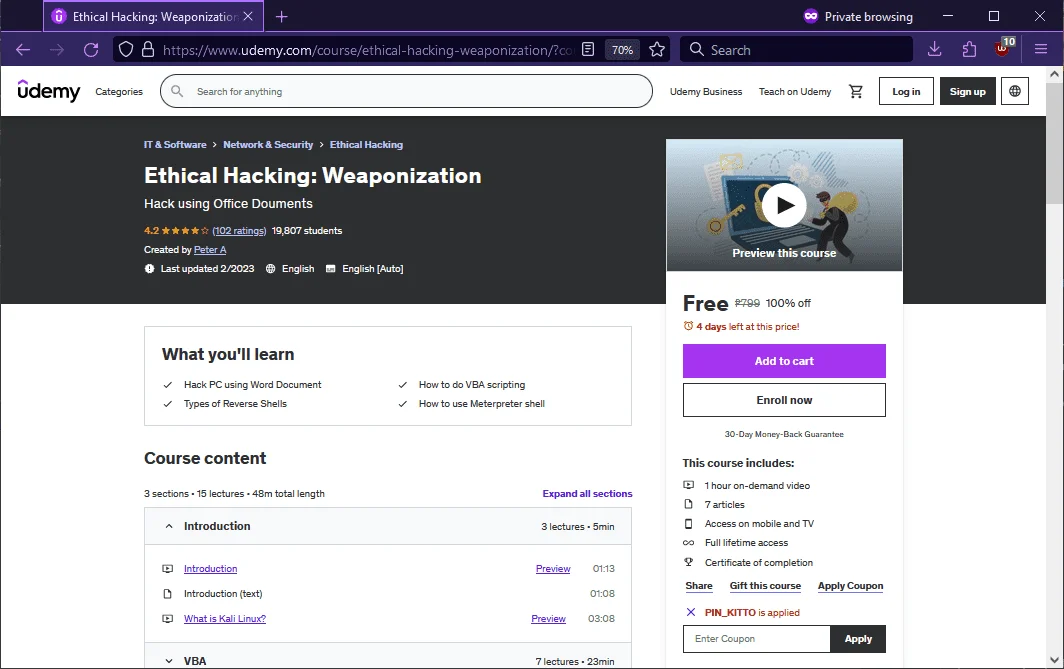This screenshot has width=1064, height=669.
Task: Open the 102 ratings link
Action: (x=239, y=231)
